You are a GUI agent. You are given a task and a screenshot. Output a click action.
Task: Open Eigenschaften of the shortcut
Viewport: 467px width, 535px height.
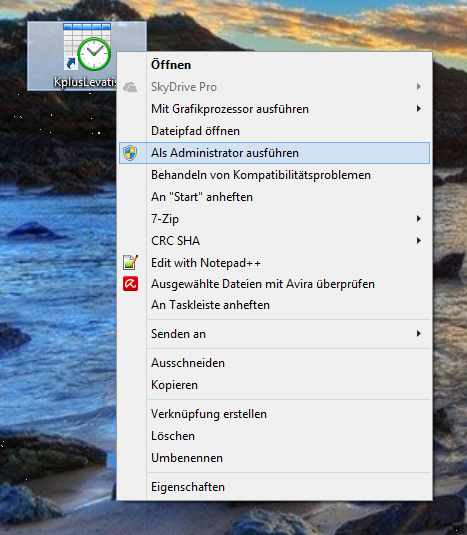pos(275,487)
